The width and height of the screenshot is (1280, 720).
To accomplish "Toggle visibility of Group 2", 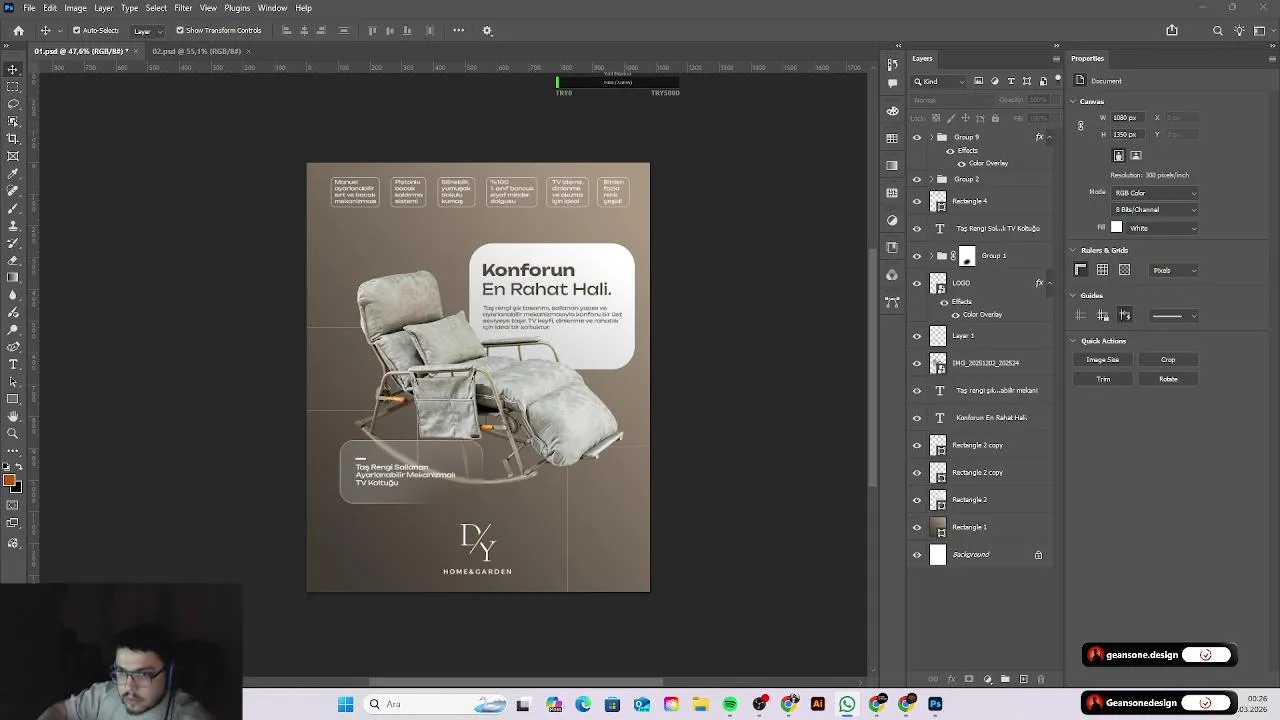I will (x=917, y=180).
